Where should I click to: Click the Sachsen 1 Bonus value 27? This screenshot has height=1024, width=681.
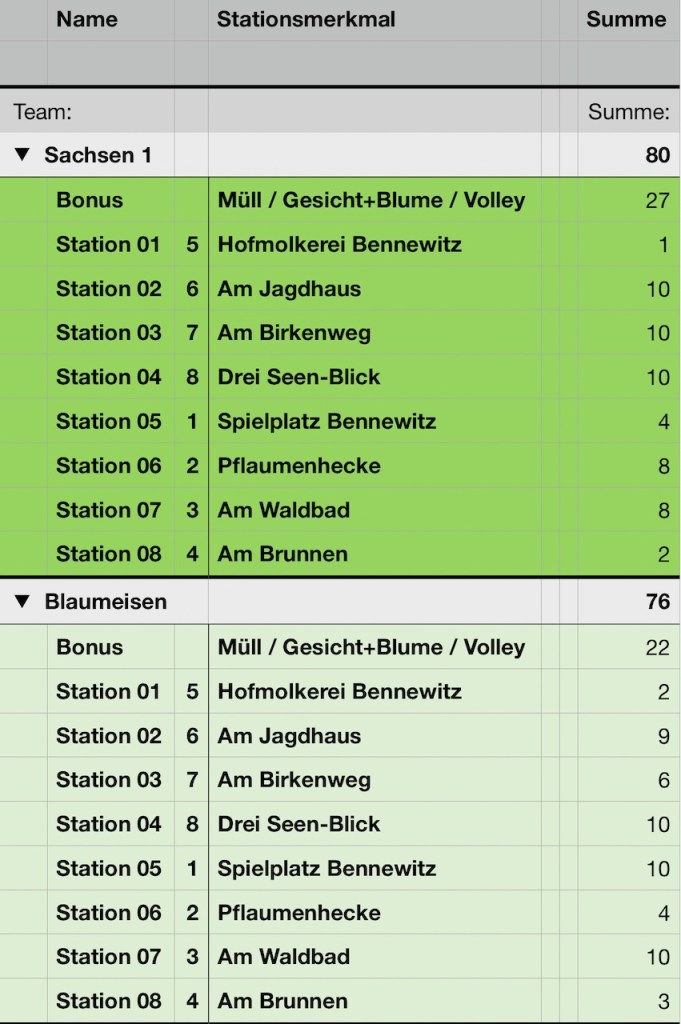tap(657, 200)
